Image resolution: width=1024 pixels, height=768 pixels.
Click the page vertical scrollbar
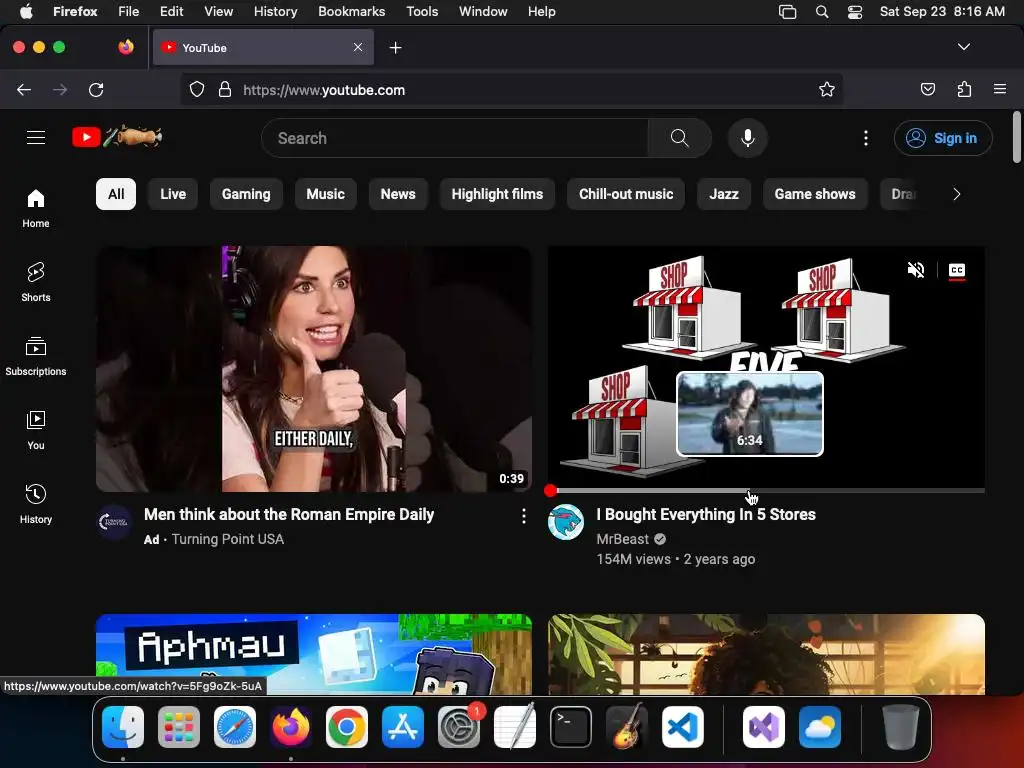(x=1016, y=137)
